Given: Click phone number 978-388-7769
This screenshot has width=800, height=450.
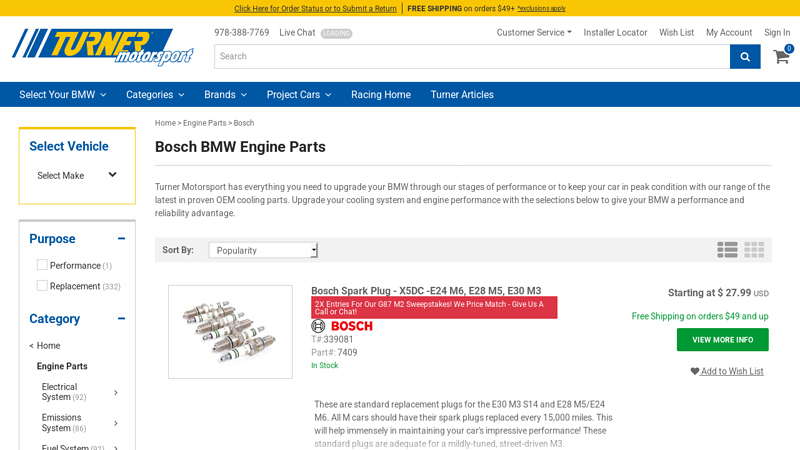Looking at the screenshot, I should pyautogui.click(x=241, y=33).
